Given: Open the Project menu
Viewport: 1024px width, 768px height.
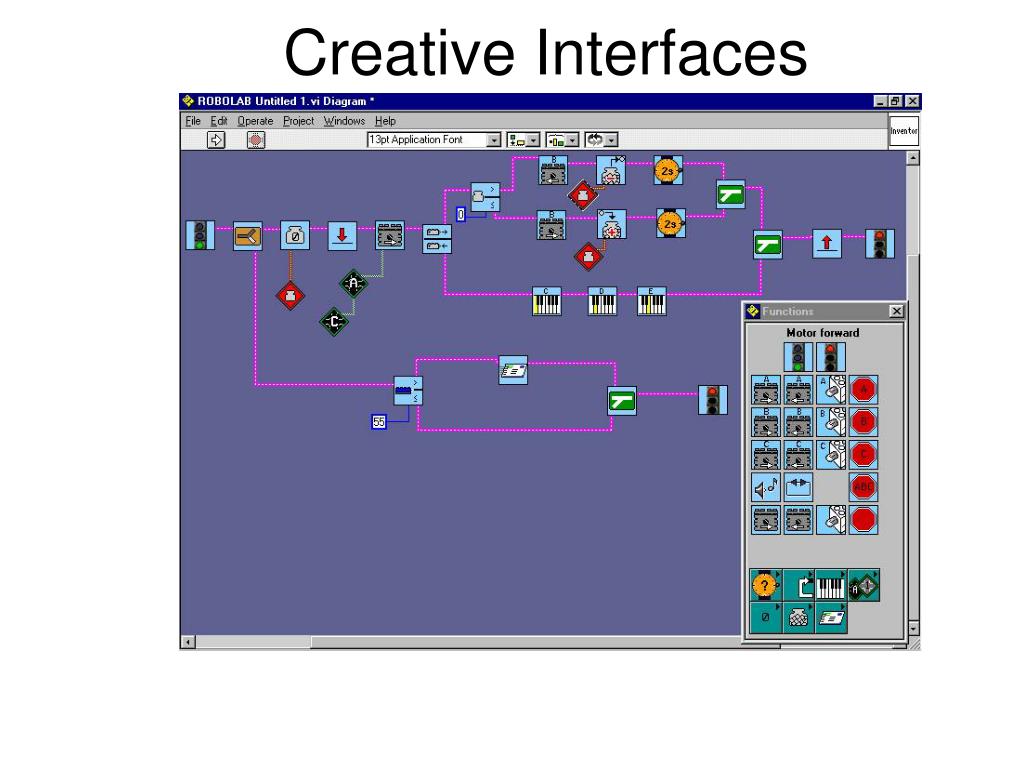Looking at the screenshot, I should (x=298, y=121).
